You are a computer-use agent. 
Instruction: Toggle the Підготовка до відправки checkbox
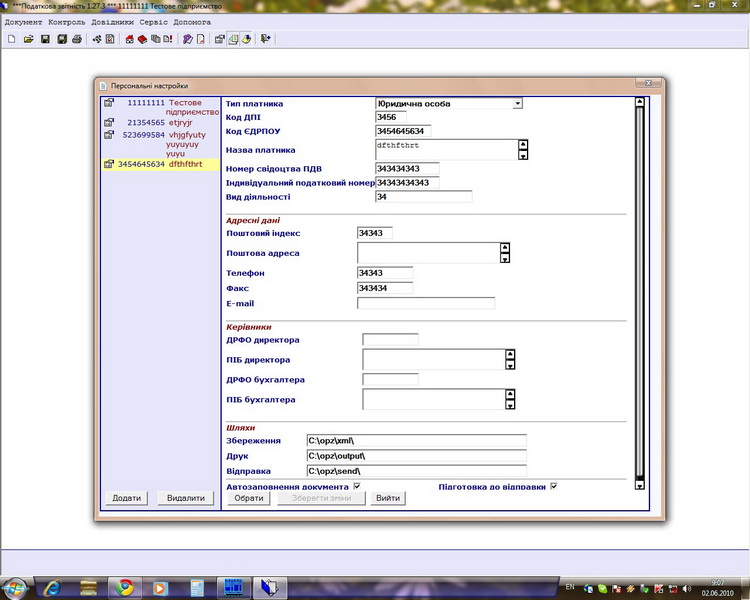pyautogui.click(x=553, y=486)
